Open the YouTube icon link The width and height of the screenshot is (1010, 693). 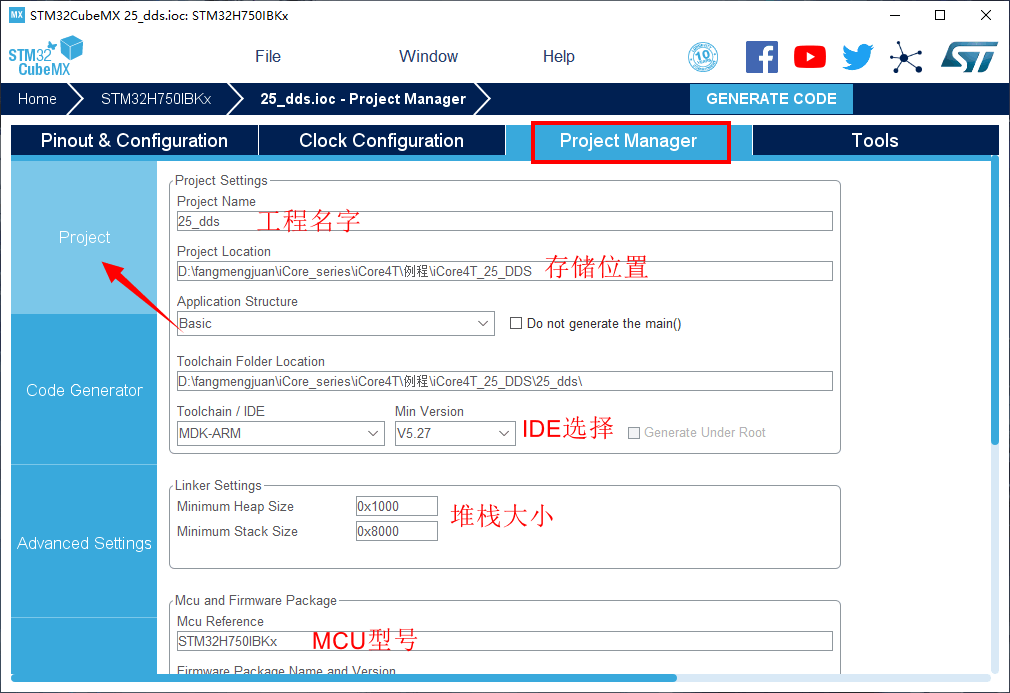(x=810, y=57)
